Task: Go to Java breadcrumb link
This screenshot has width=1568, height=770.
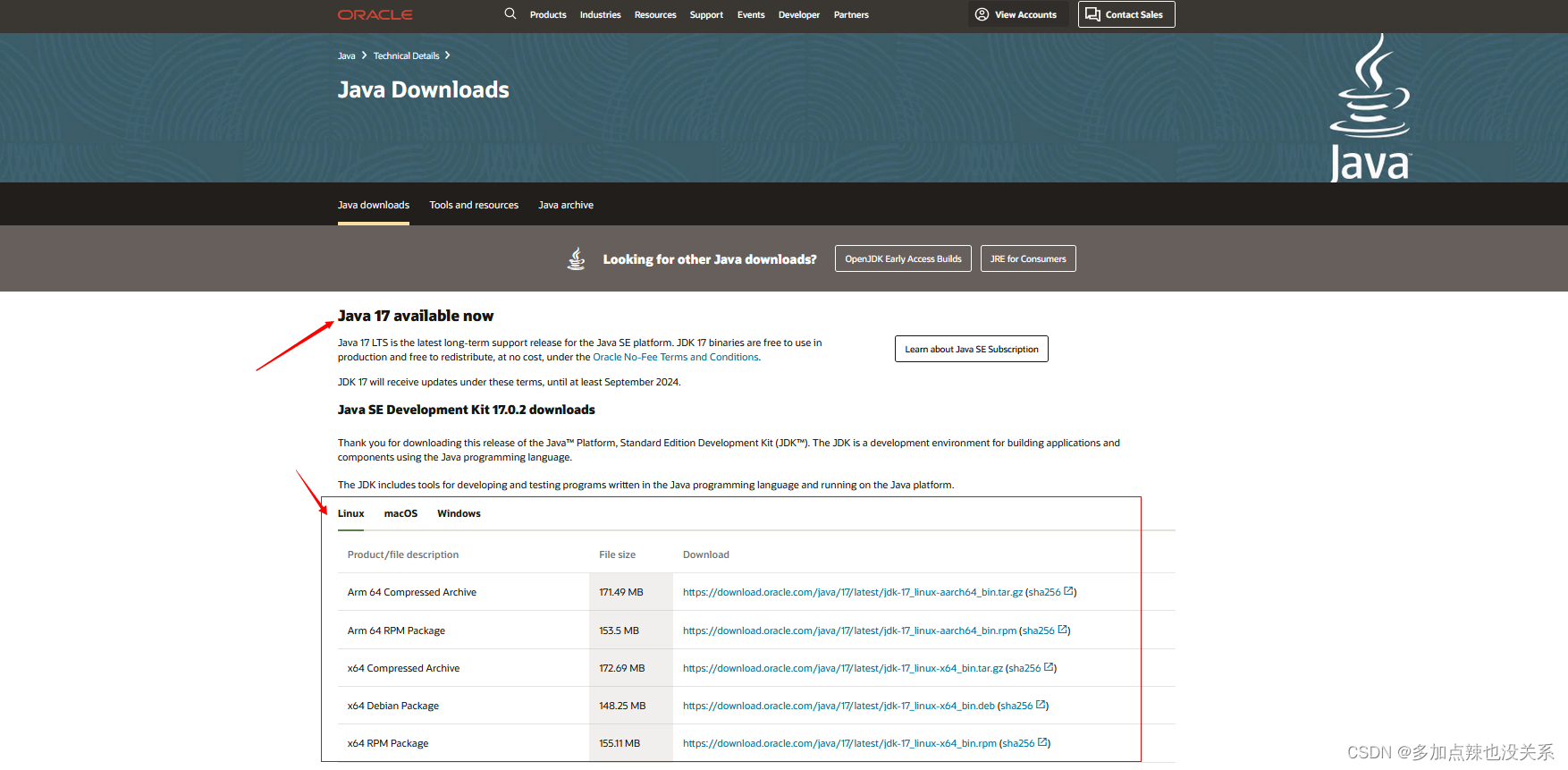Action: [347, 55]
